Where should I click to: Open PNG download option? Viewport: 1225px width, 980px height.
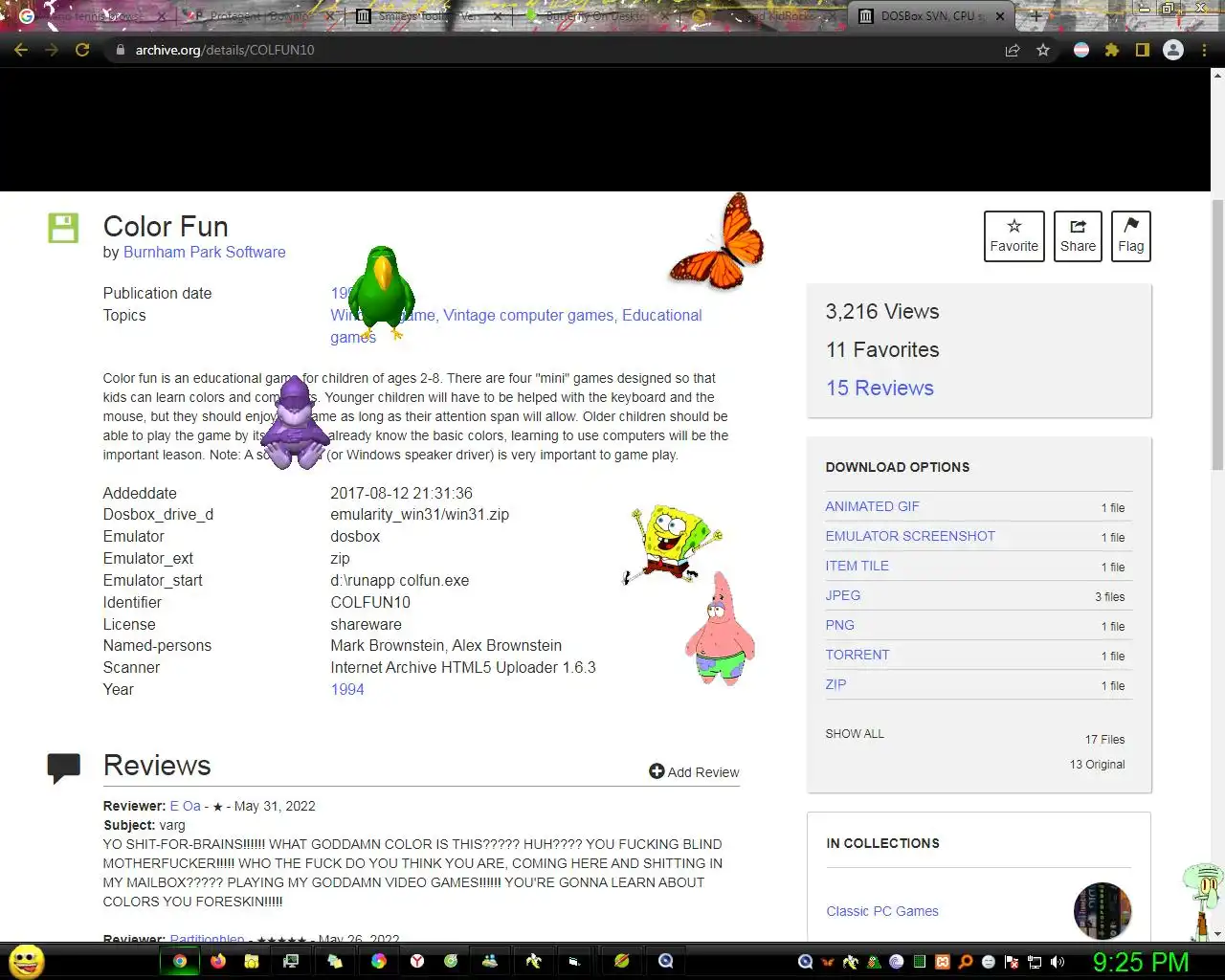click(x=840, y=625)
